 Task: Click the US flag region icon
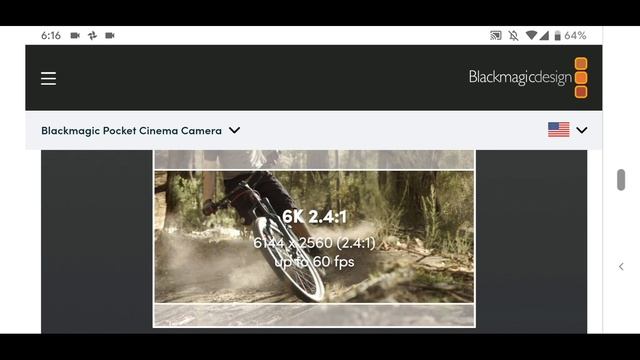click(558, 130)
